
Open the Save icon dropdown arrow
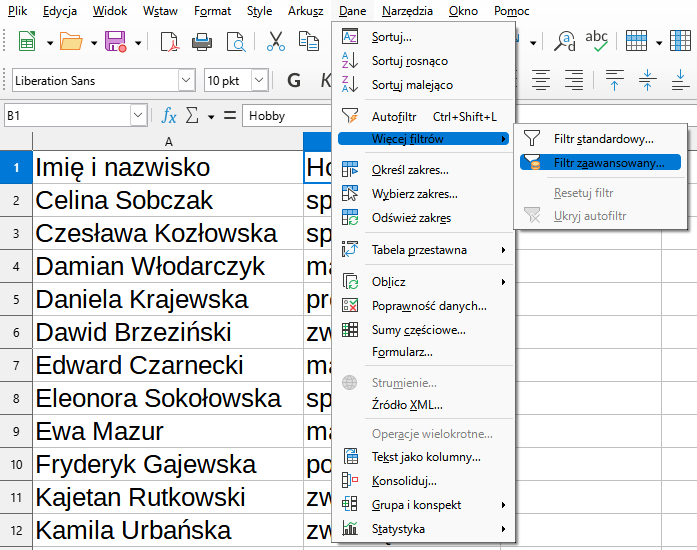coord(137,42)
